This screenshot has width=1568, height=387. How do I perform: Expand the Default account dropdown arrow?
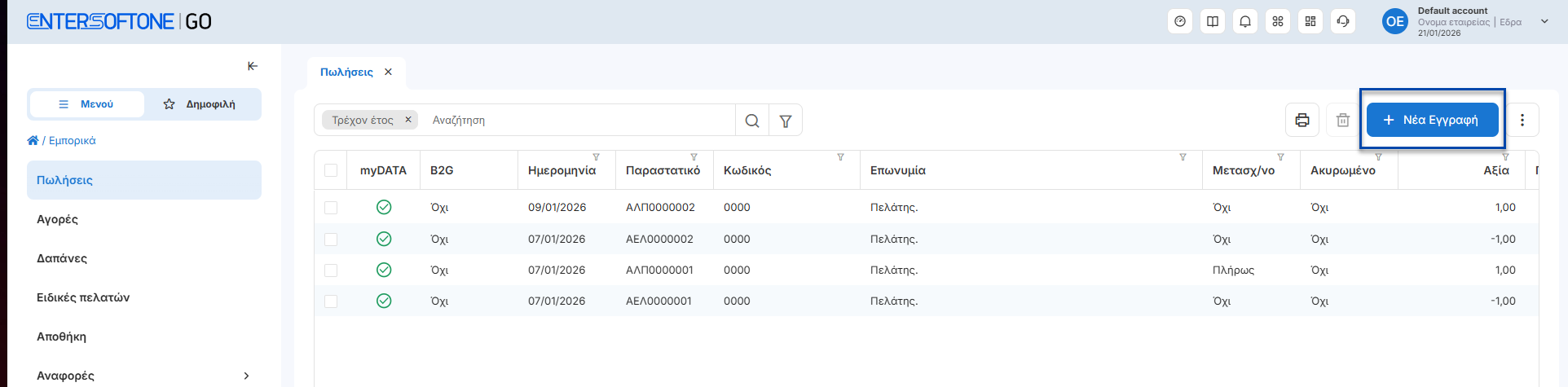[1544, 22]
